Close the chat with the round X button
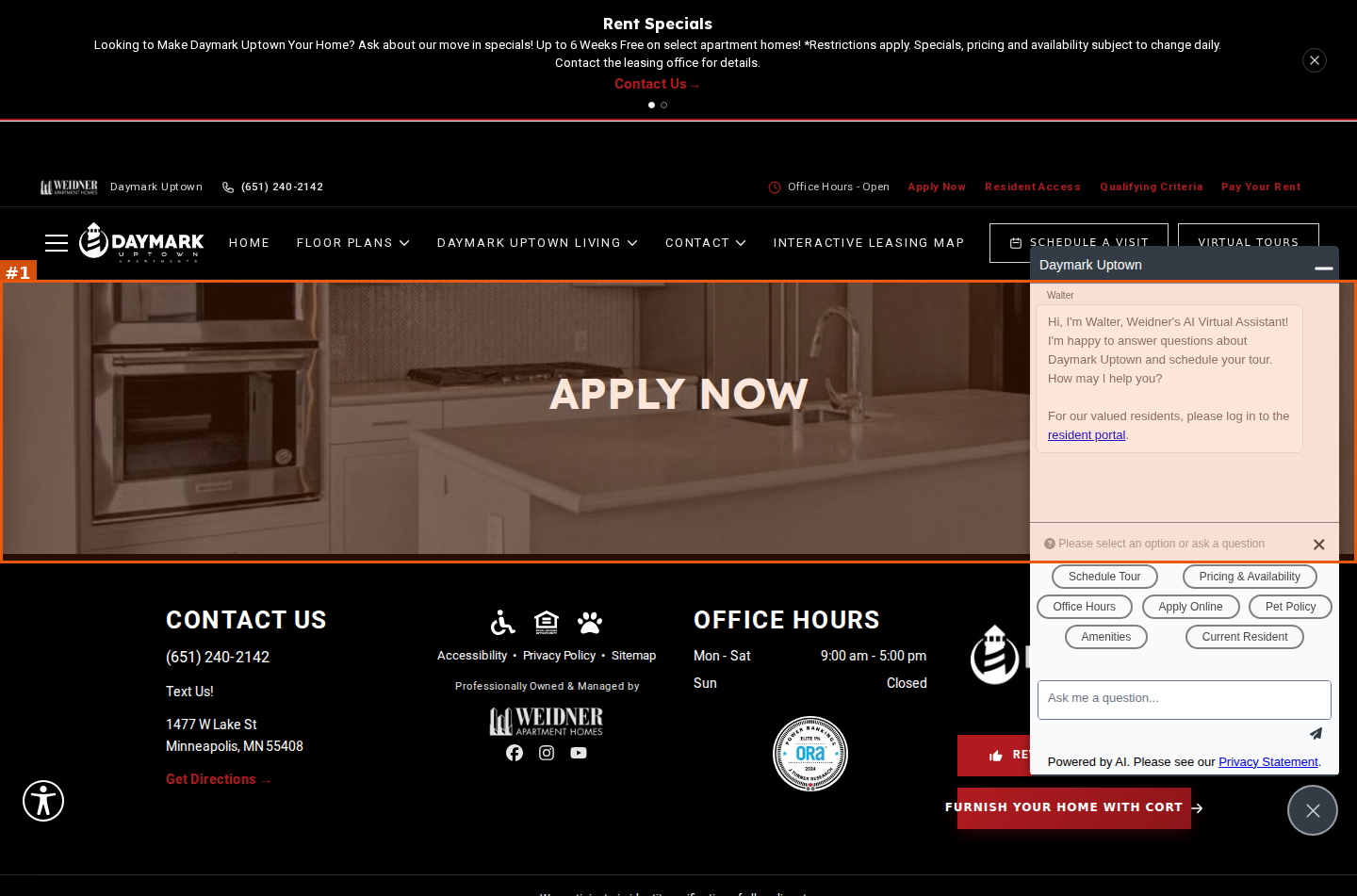Image resolution: width=1357 pixels, height=896 pixels. tap(1313, 810)
